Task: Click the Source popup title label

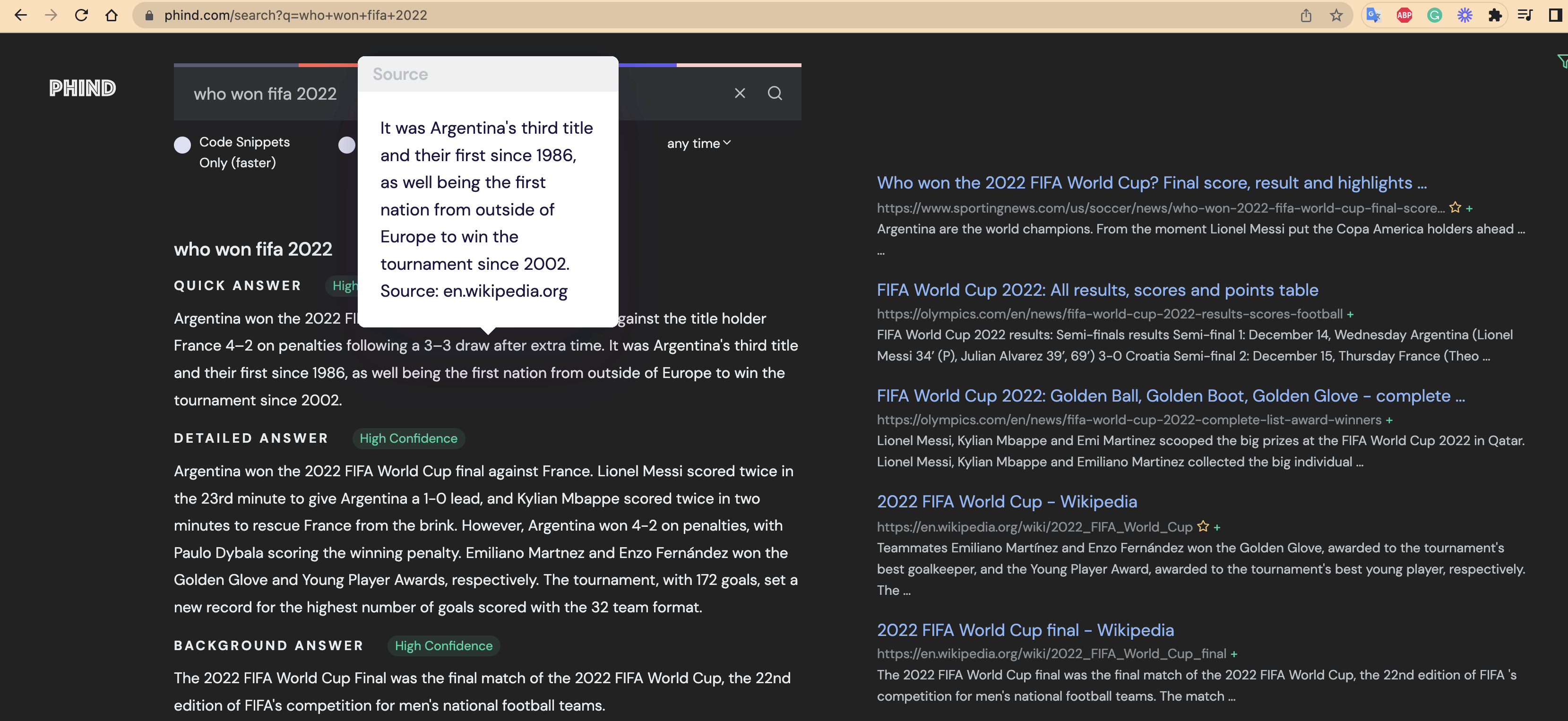Action: pos(400,73)
